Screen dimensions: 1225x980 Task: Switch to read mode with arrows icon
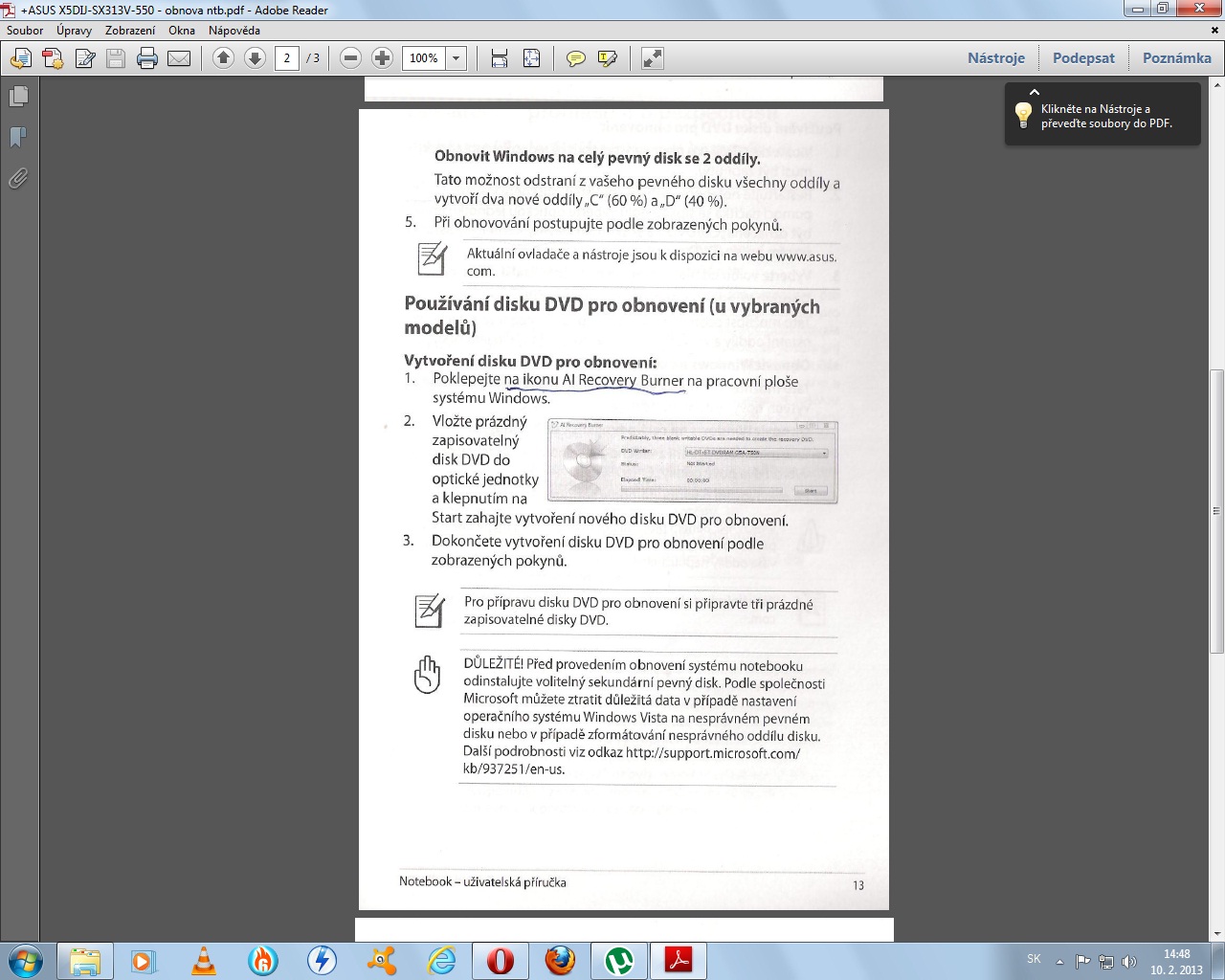point(652,58)
